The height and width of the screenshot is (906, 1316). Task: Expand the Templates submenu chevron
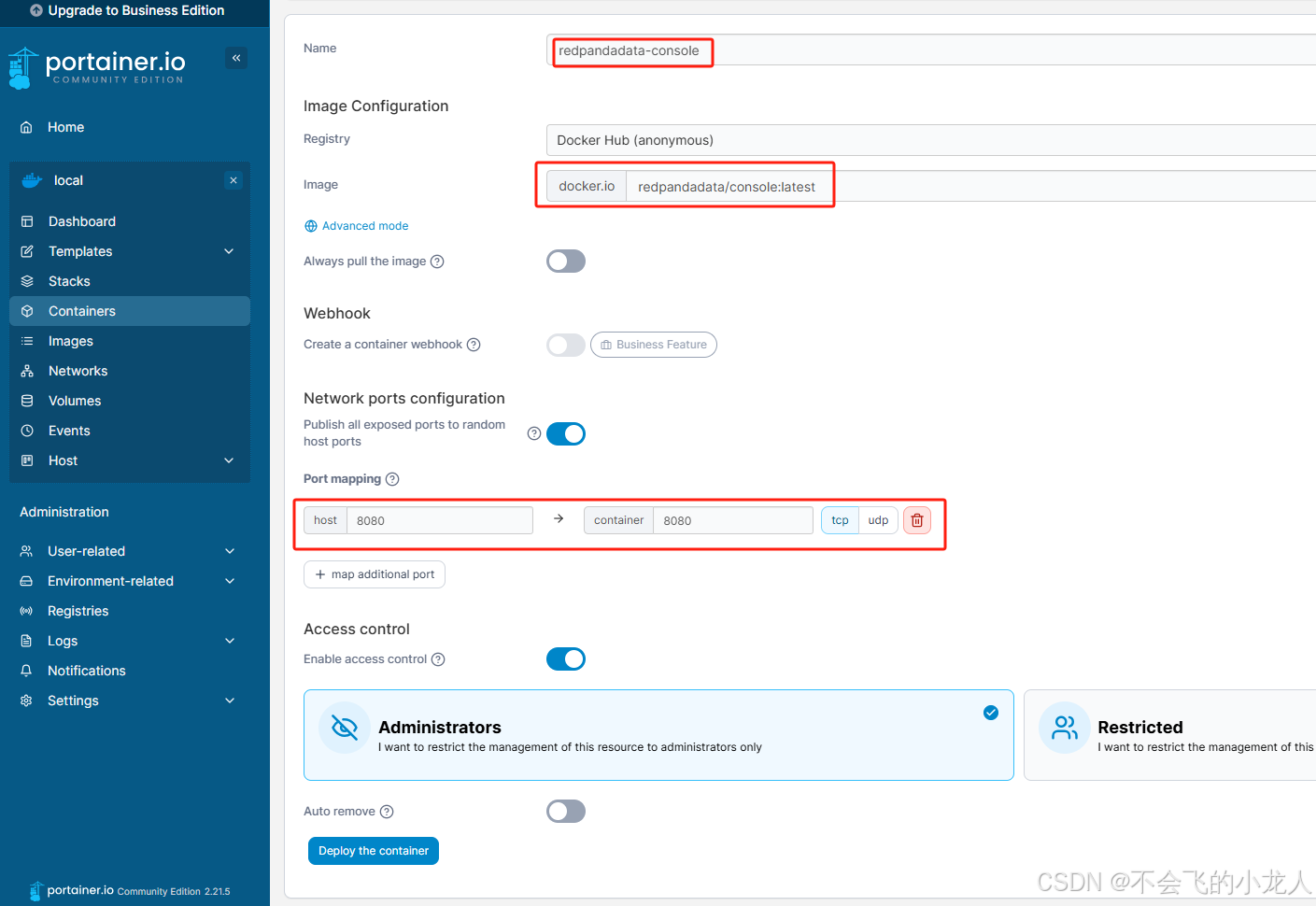[x=230, y=251]
